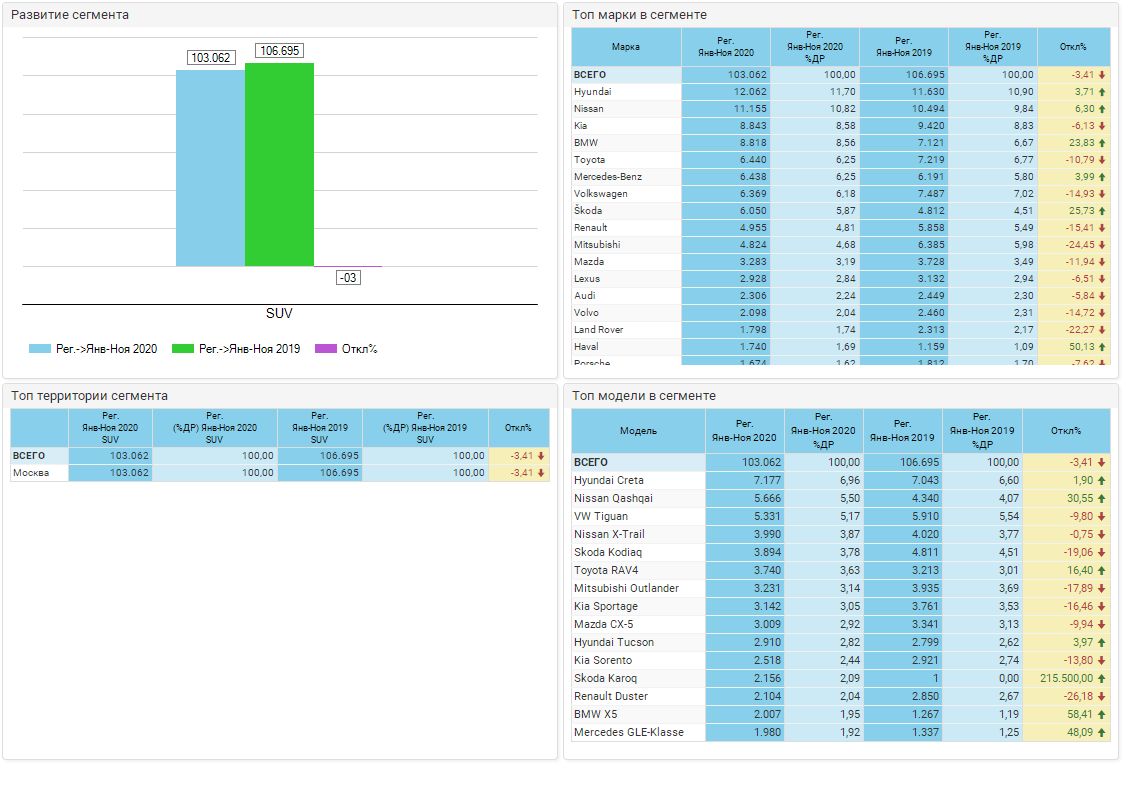Sort by the Модель column header
Viewport: 1122px width, 793px height.
point(638,430)
